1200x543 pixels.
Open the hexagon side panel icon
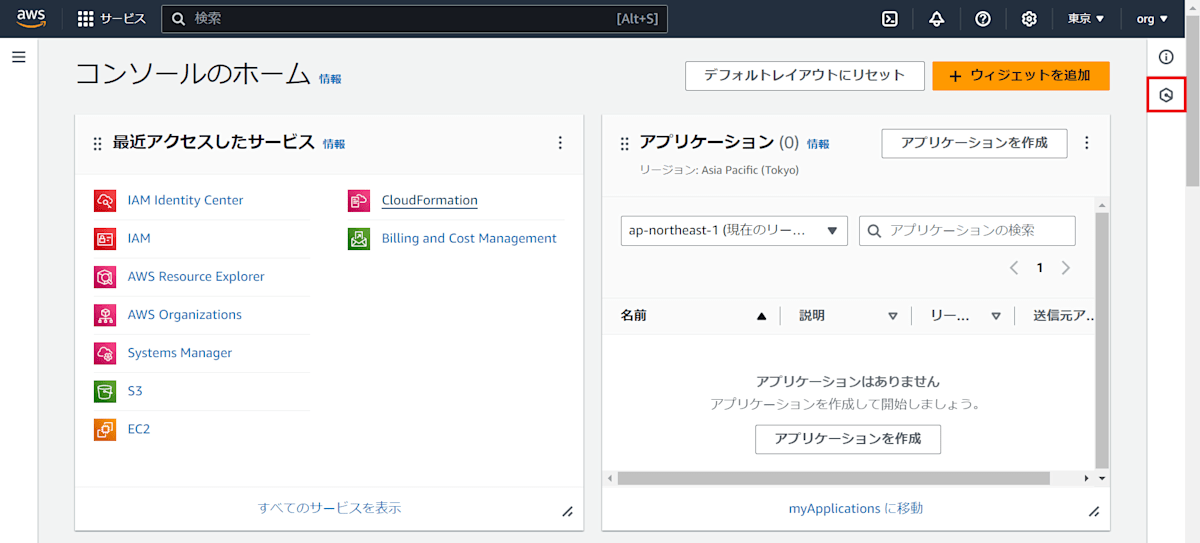(x=1166, y=95)
